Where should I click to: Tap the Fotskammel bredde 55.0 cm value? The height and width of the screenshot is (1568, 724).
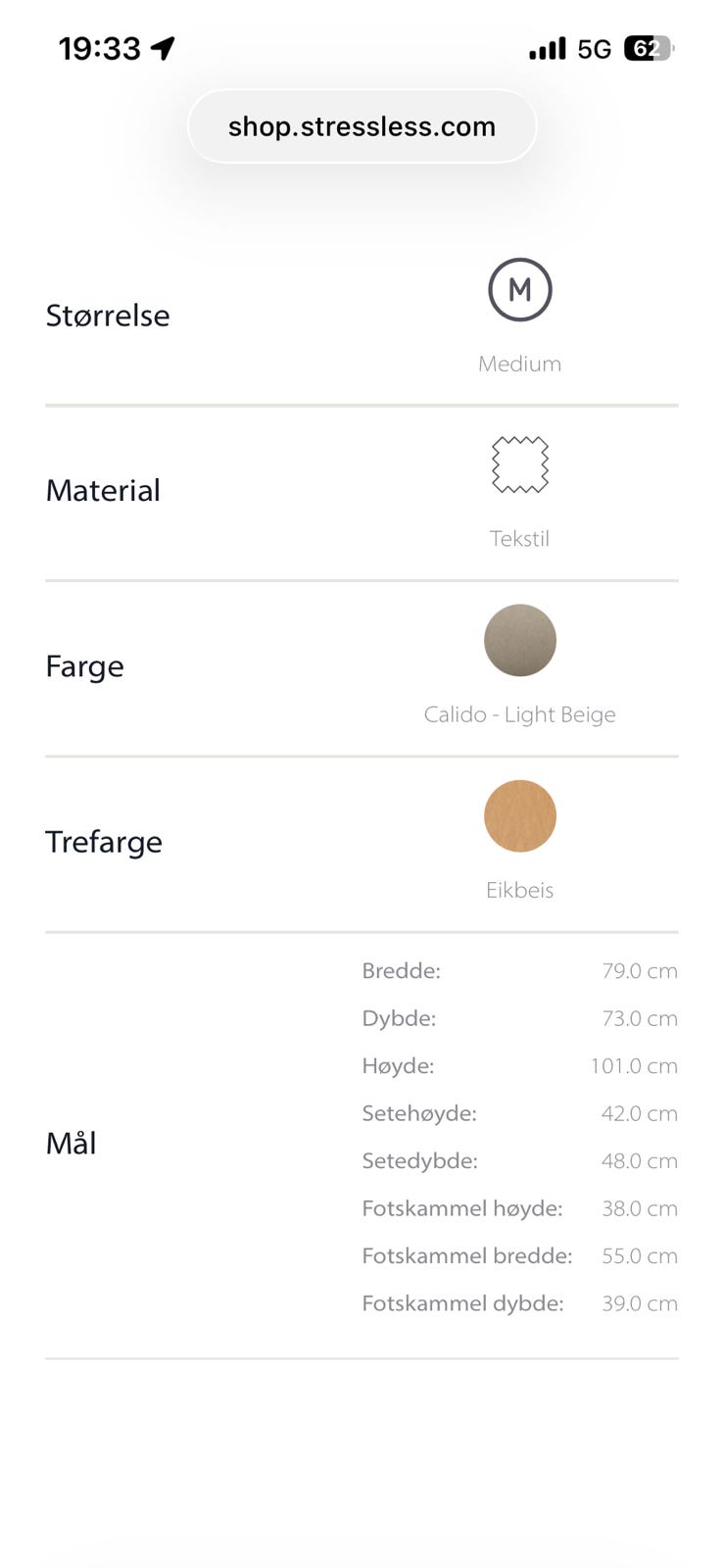click(639, 1256)
